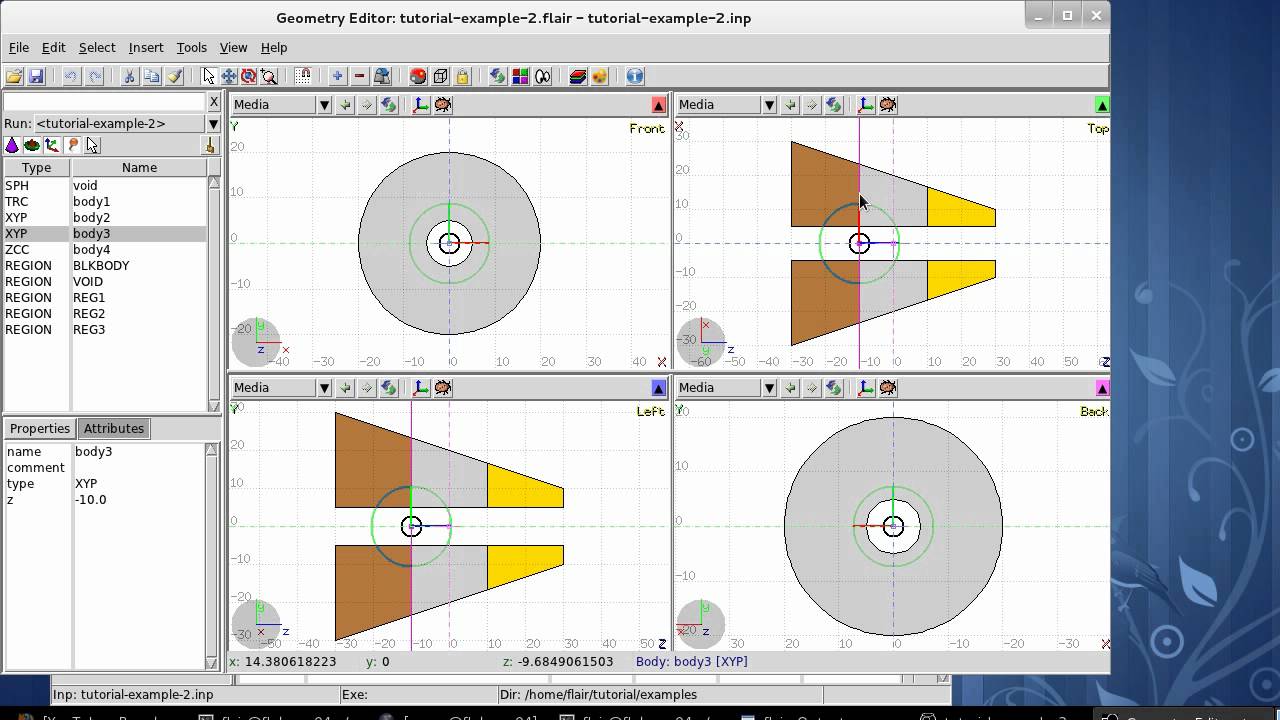The width and height of the screenshot is (1280, 720).
Task: Activate the Orbit rotation tool
Action: tap(248, 76)
